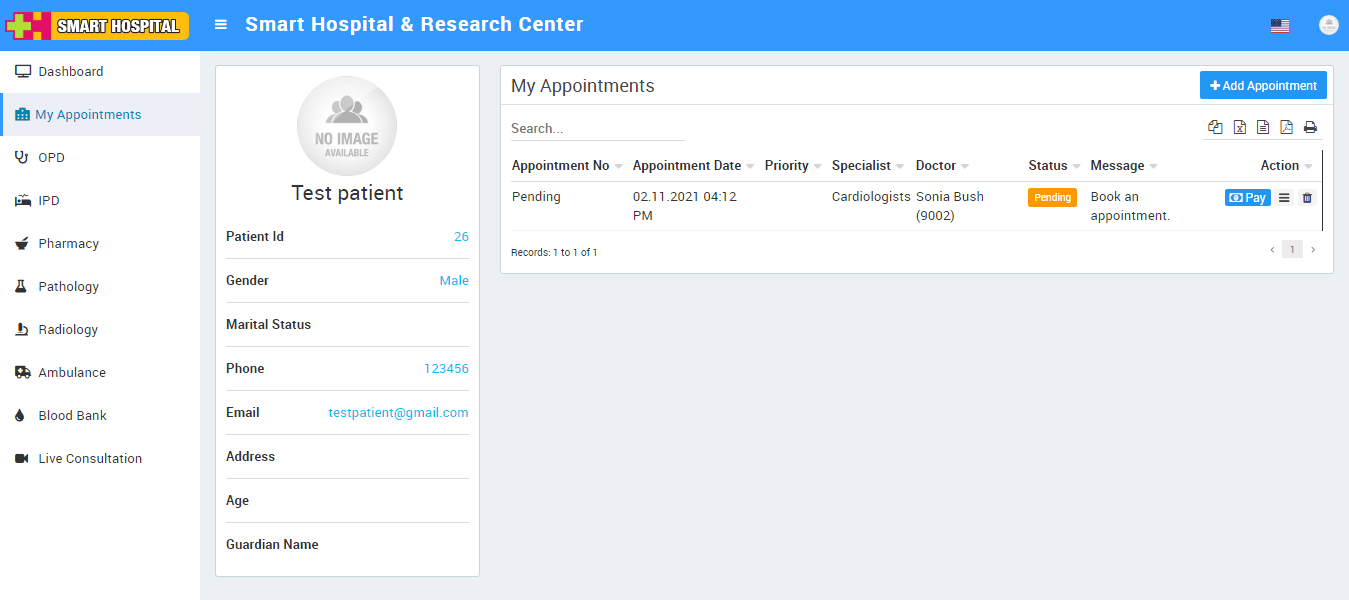Screen dimensions: 1349x600
Task: Click the Copy export icon
Action: pos(1215,127)
